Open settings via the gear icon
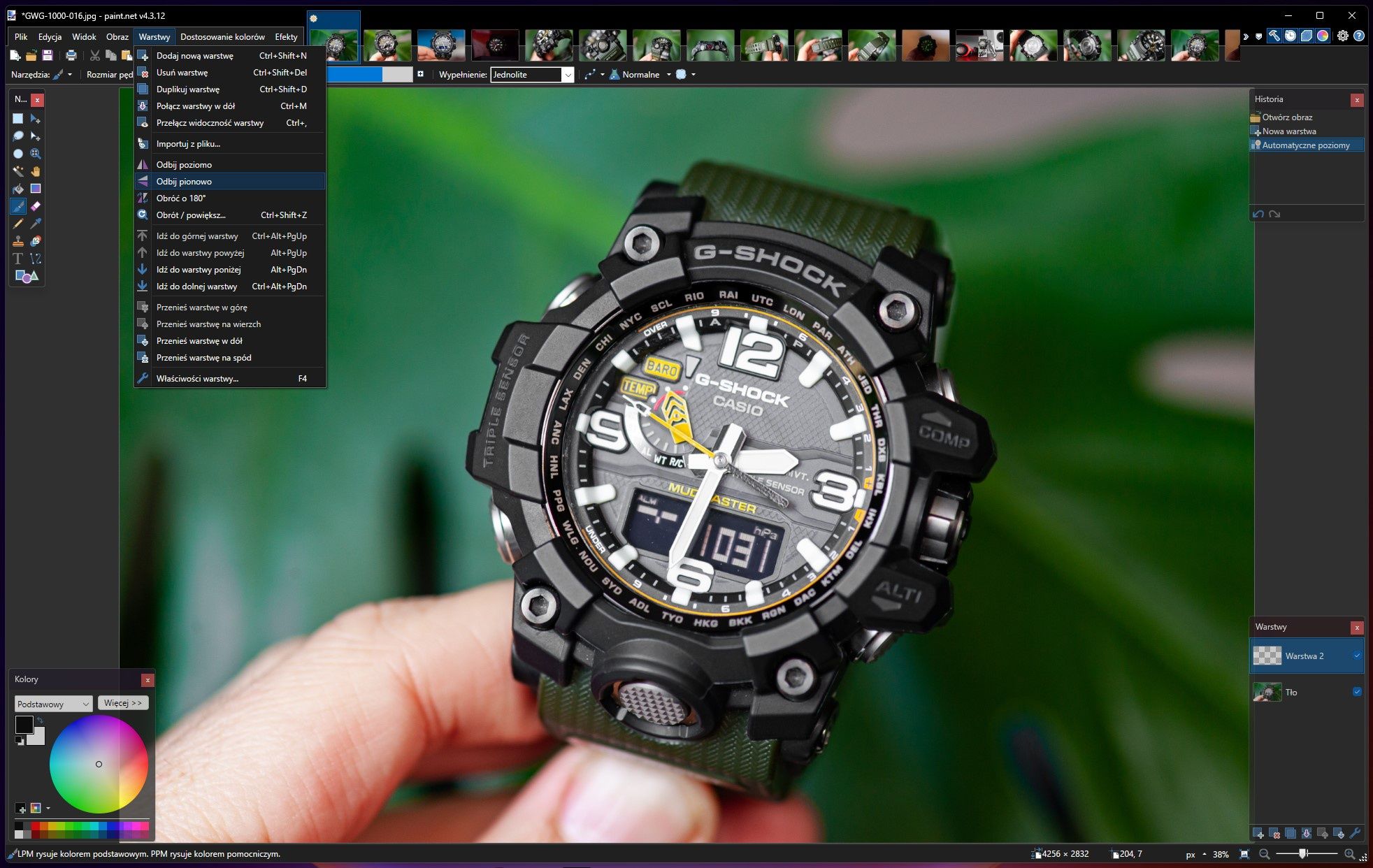The height and width of the screenshot is (868, 1373). pyautogui.click(x=1343, y=36)
